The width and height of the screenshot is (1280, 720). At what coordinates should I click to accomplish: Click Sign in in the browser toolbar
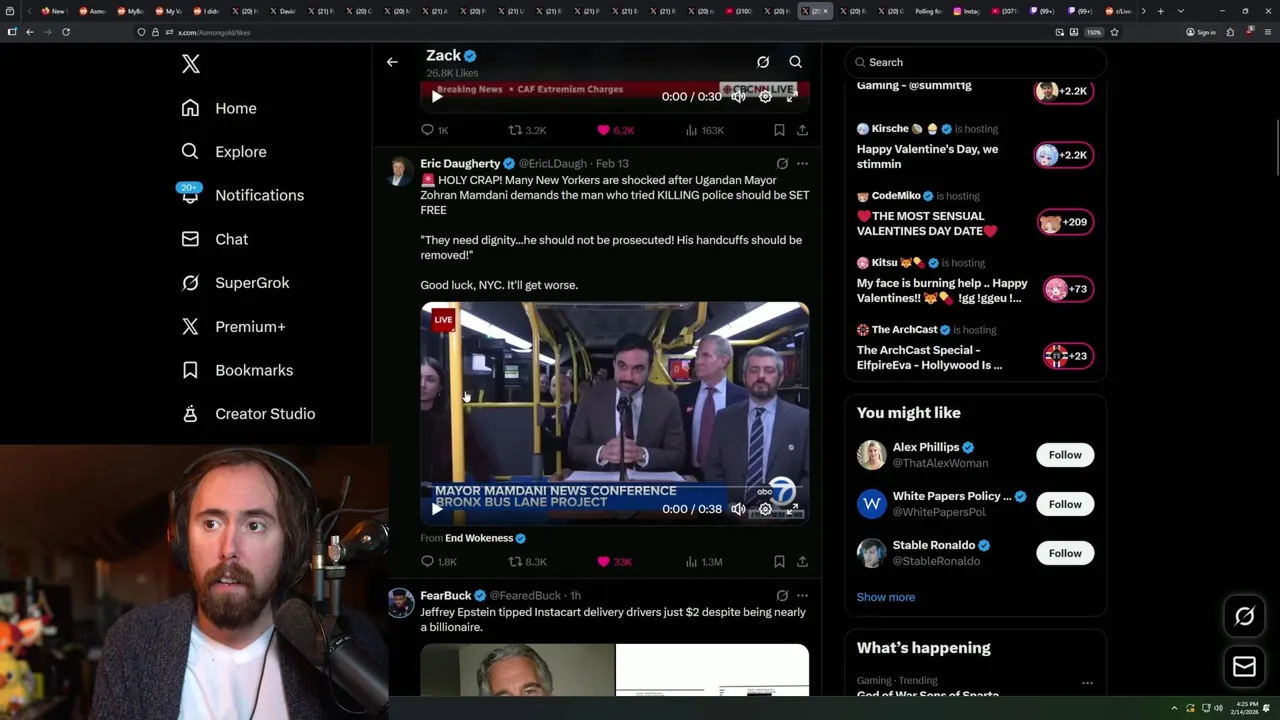click(1201, 32)
